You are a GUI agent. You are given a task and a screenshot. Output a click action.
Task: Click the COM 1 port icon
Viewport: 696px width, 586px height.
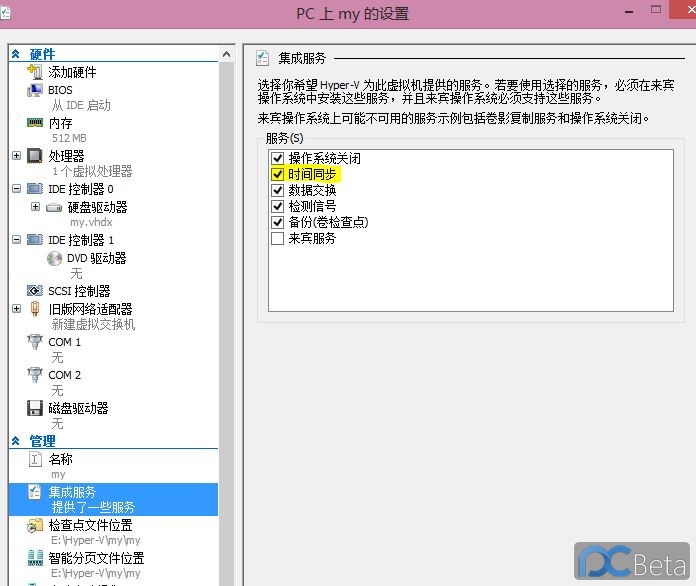point(35,342)
